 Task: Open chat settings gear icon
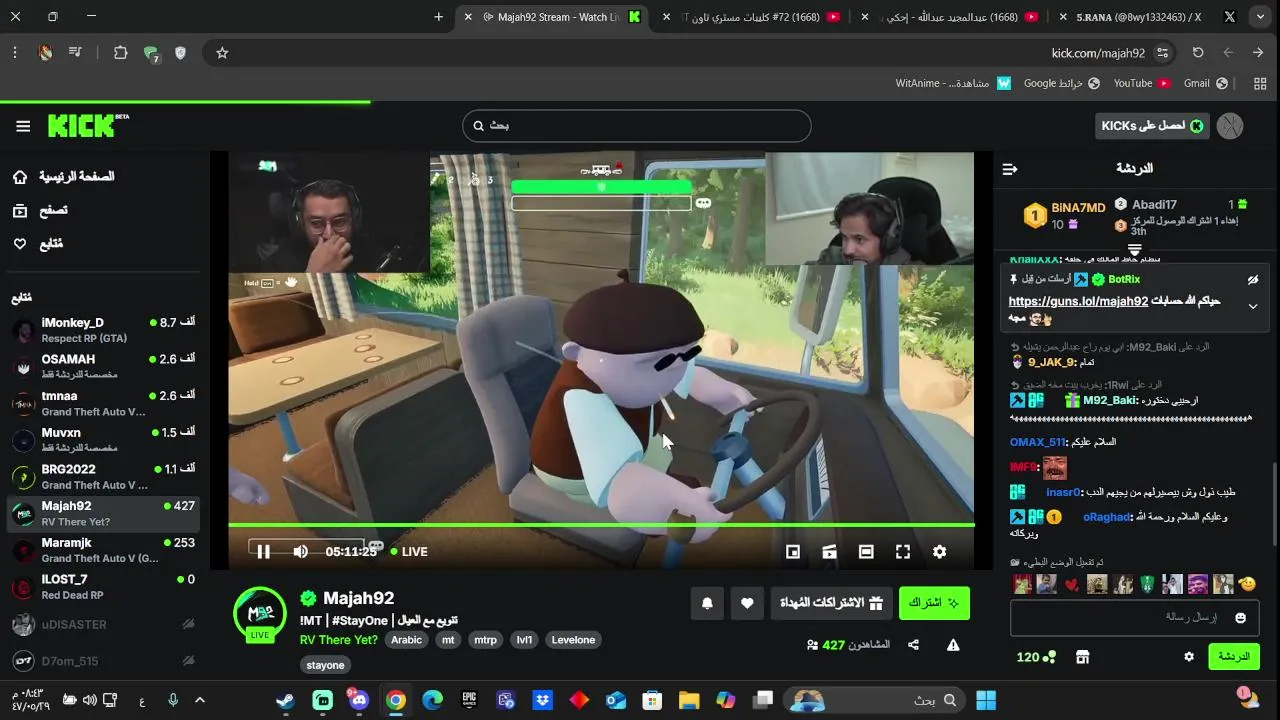coord(1189,657)
